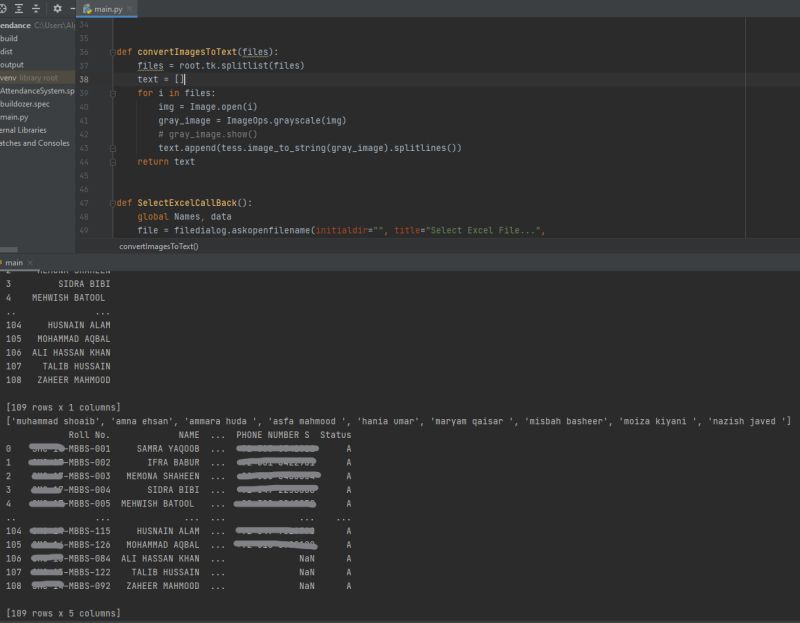Click 'MBBS-084' roll number in console

(89, 559)
